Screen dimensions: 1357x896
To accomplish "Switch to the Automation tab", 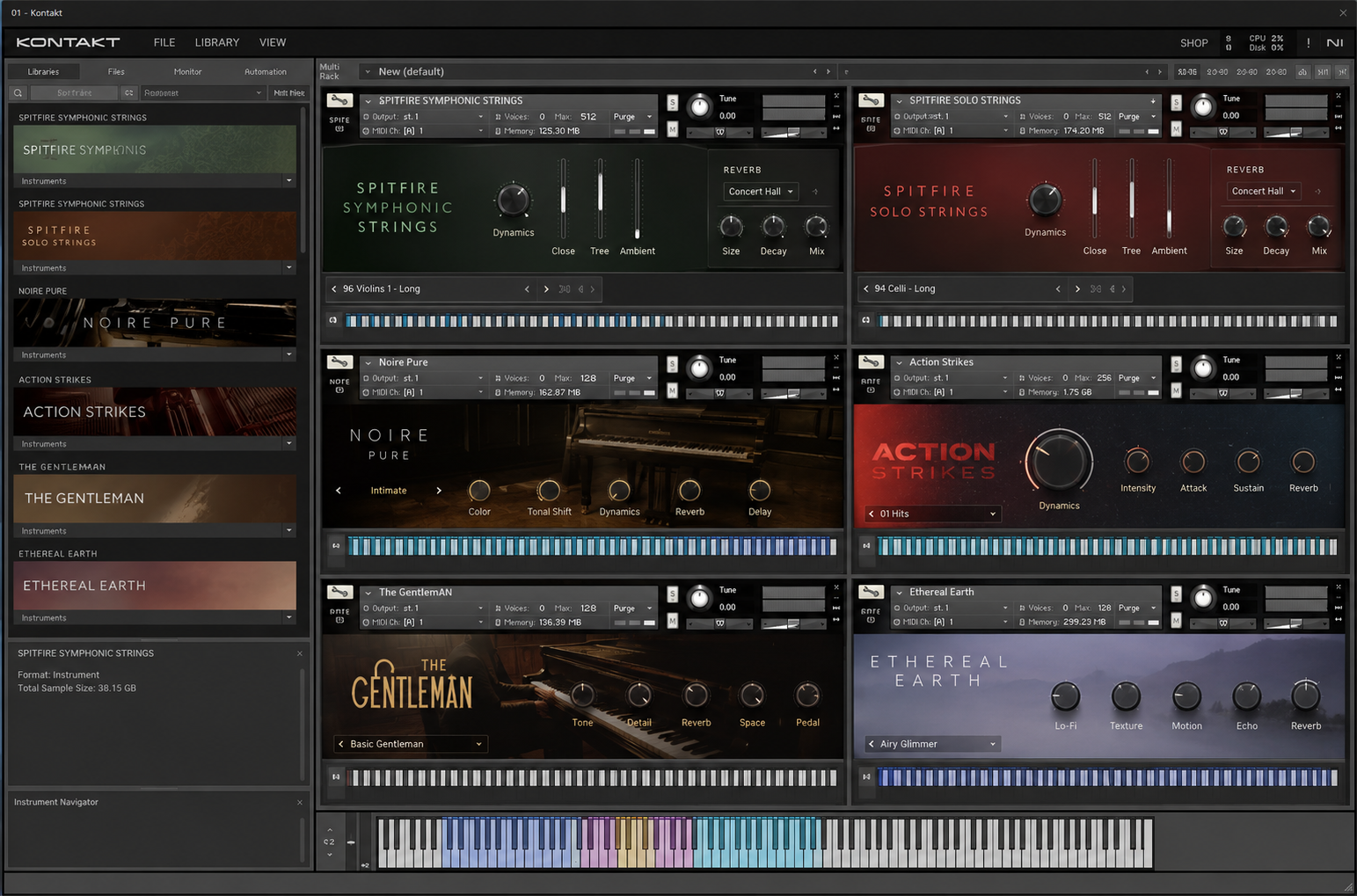I will (x=266, y=72).
